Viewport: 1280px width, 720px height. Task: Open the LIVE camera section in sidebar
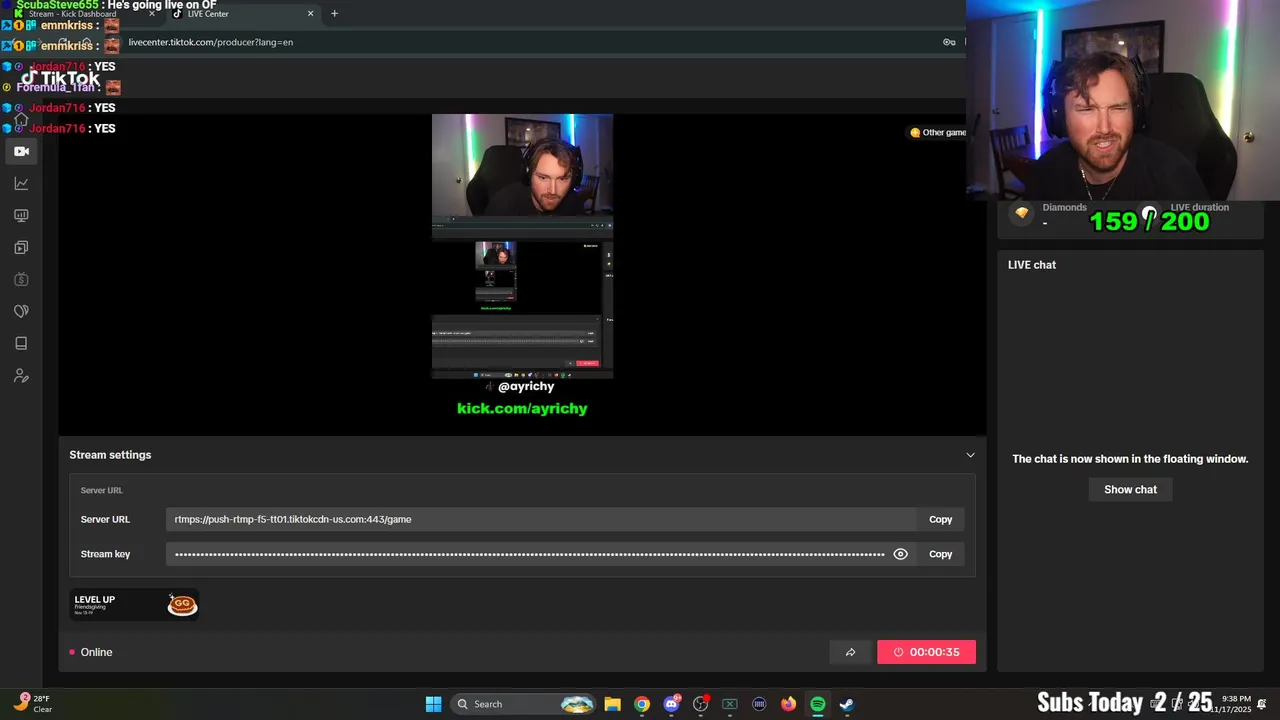click(21, 151)
